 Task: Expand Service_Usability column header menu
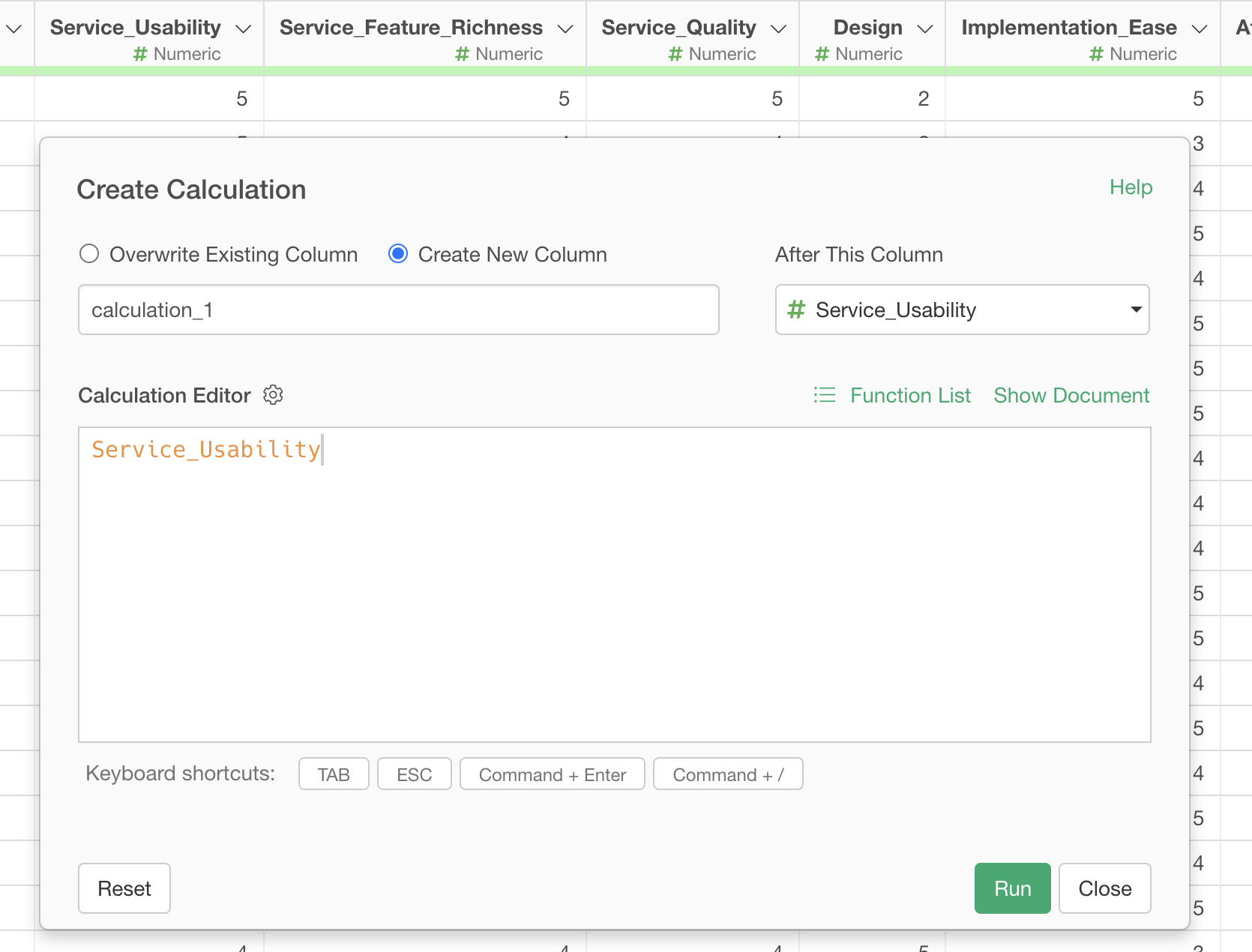pyautogui.click(x=243, y=28)
